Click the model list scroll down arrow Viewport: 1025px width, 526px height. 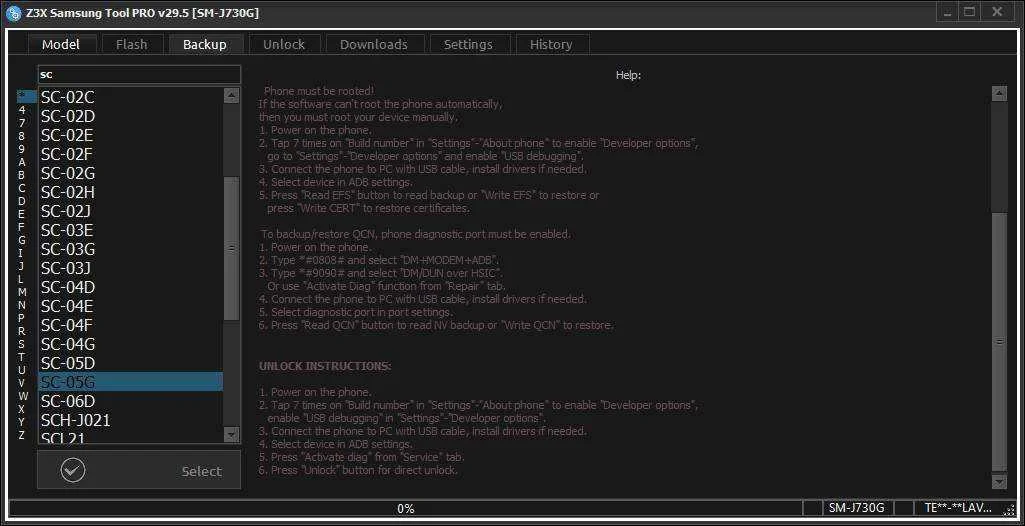point(231,434)
